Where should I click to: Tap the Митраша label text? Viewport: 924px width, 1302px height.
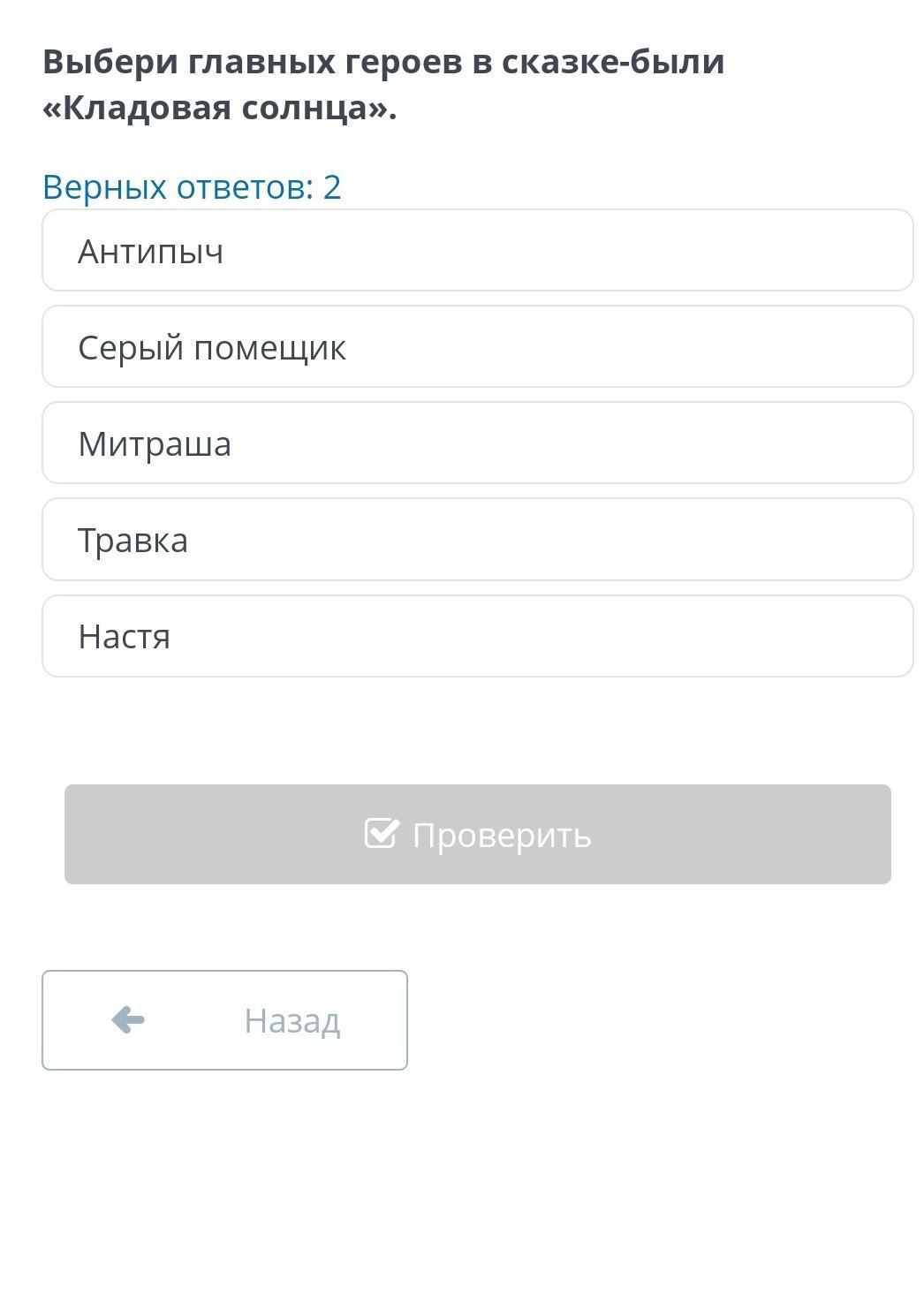click(x=155, y=444)
